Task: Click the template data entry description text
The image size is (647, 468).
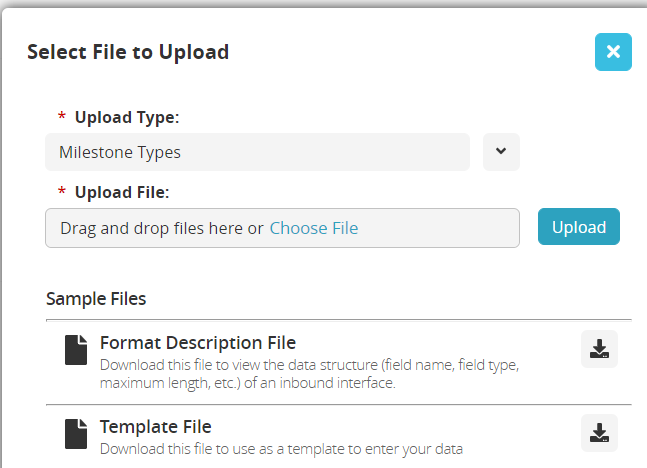Action: [x=281, y=448]
